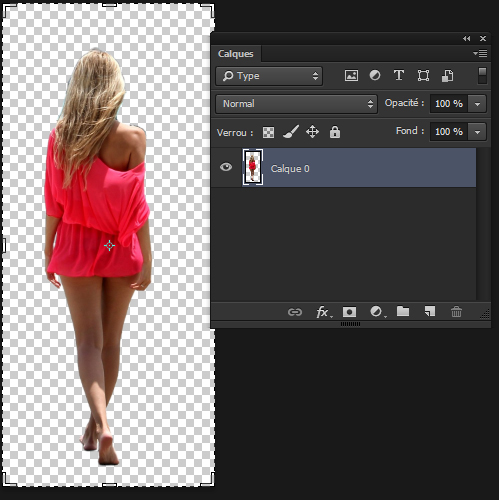This screenshot has height=500, width=499.
Task: Close the Calques panel
Action: tap(483, 39)
